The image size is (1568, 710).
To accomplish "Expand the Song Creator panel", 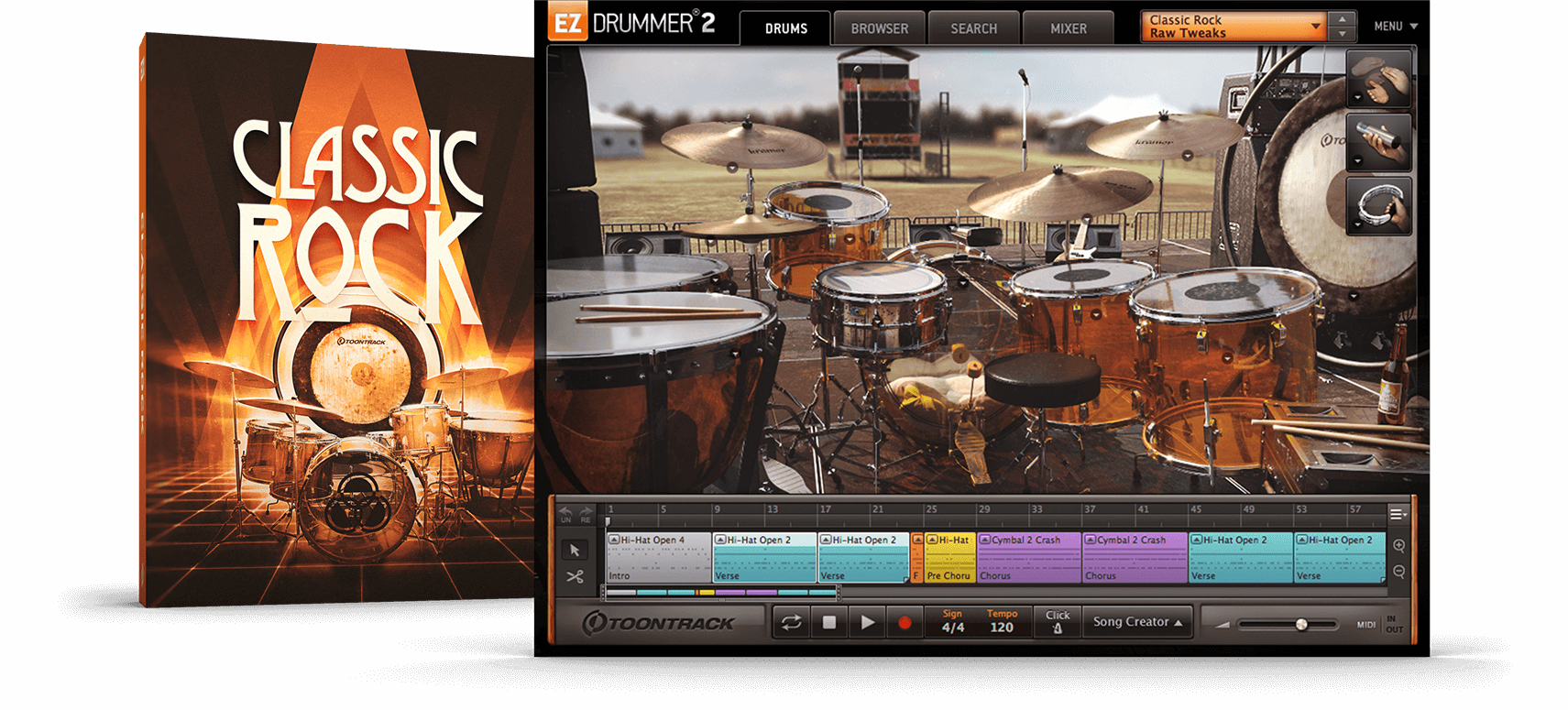I will pos(1137,622).
